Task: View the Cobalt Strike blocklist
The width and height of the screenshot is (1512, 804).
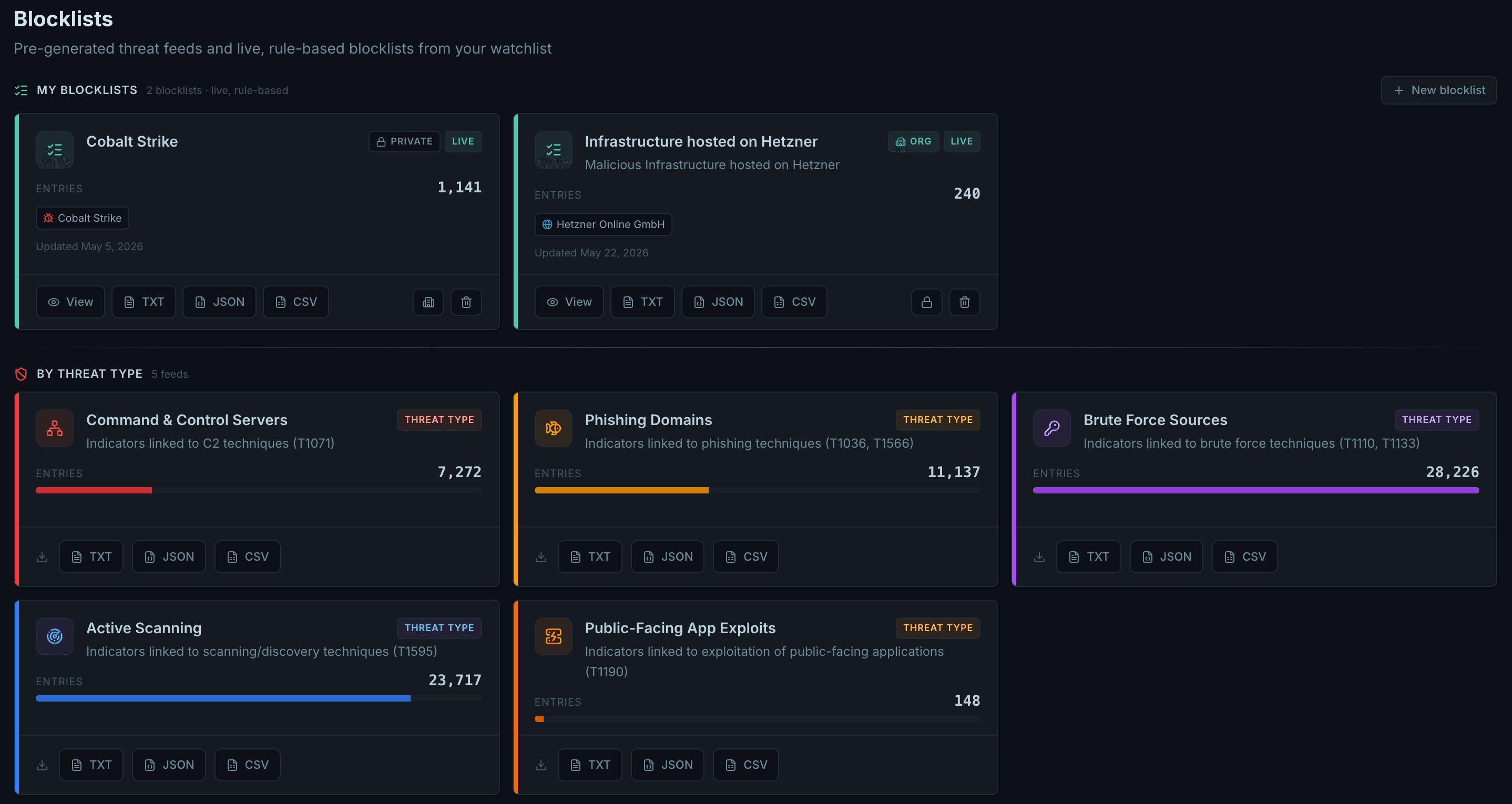Action: click(70, 302)
